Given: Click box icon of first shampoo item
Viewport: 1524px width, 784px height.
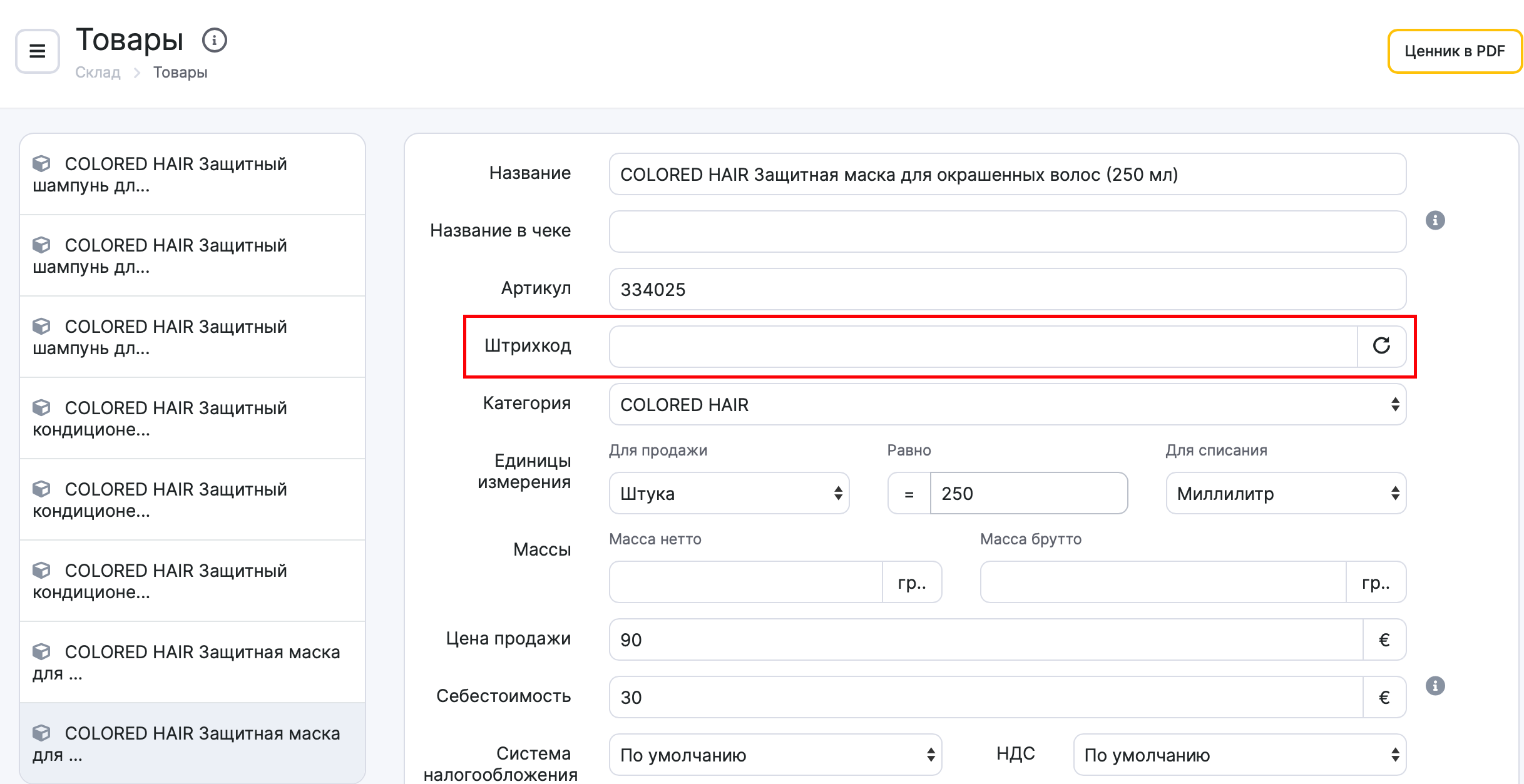Looking at the screenshot, I should click(x=41, y=164).
